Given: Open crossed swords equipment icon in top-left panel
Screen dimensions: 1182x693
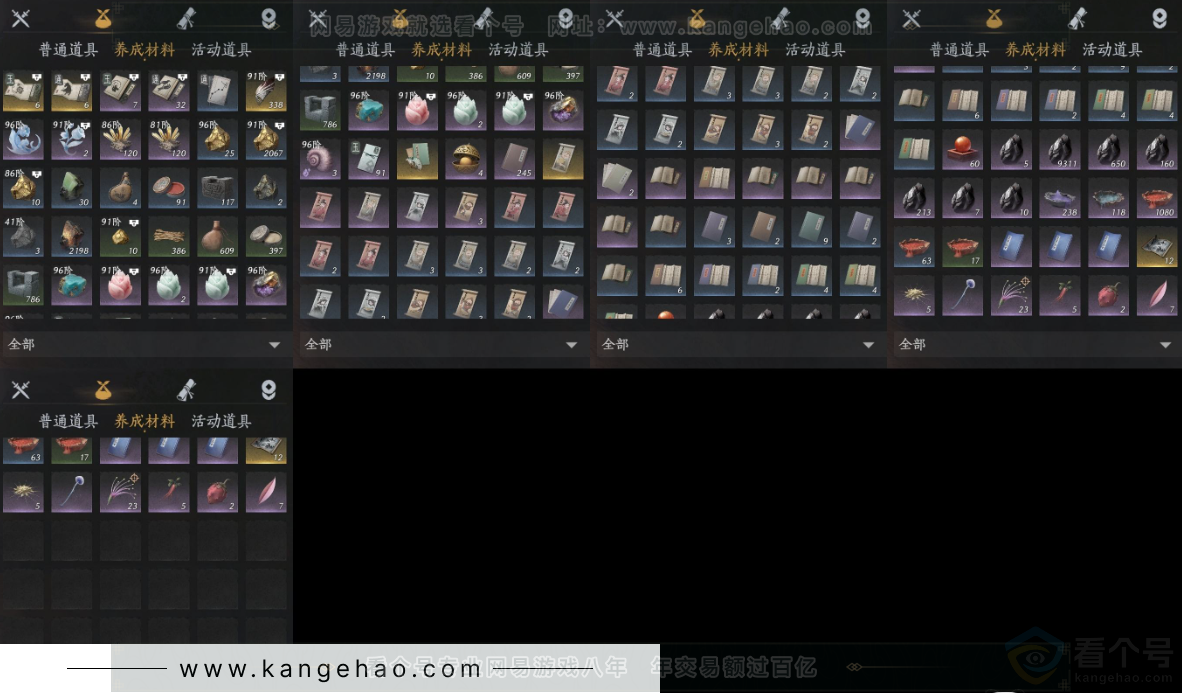Looking at the screenshot, I should (20, 18).
